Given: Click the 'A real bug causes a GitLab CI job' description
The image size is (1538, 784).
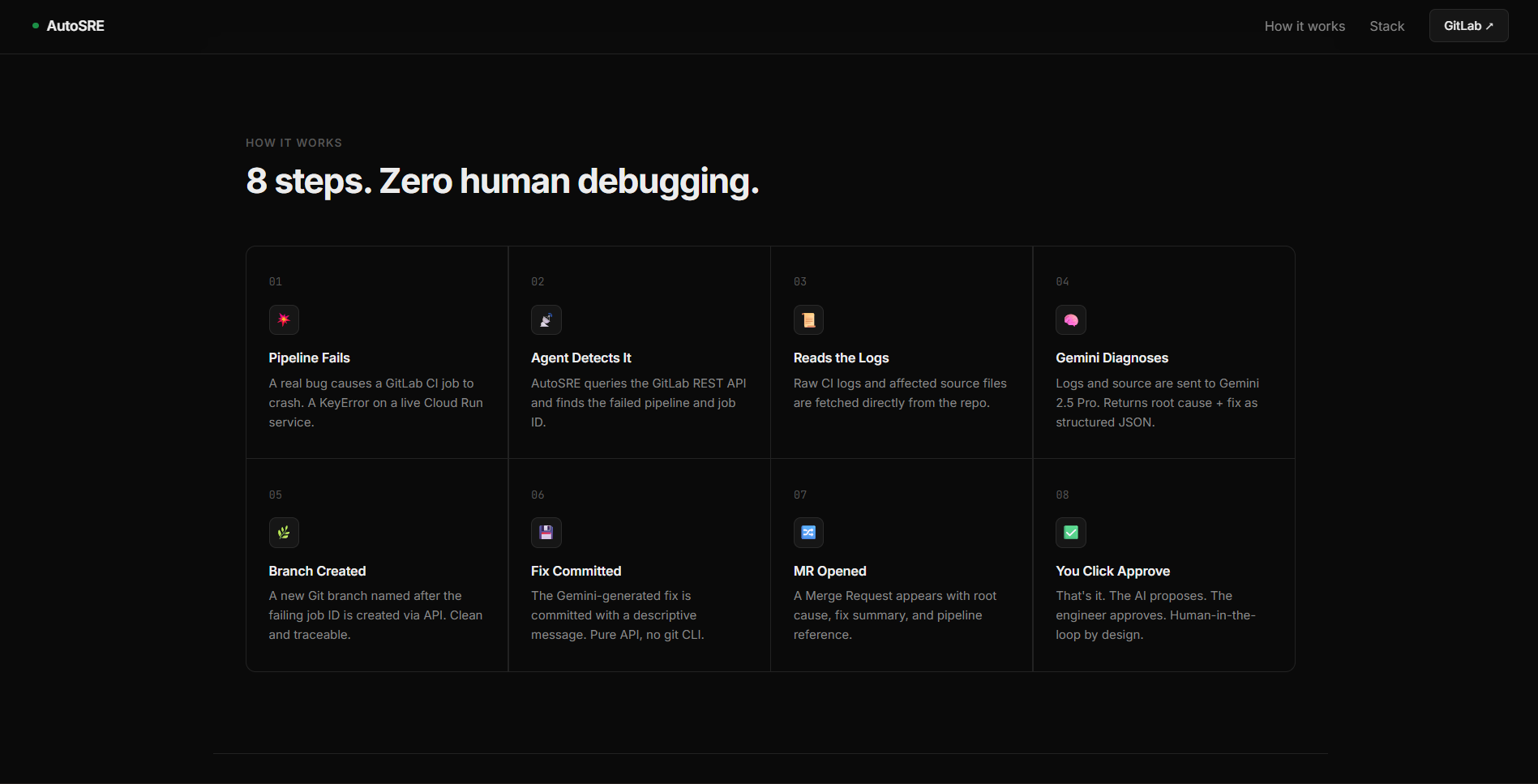Looking at the screenshot, I should coord(376,403).
